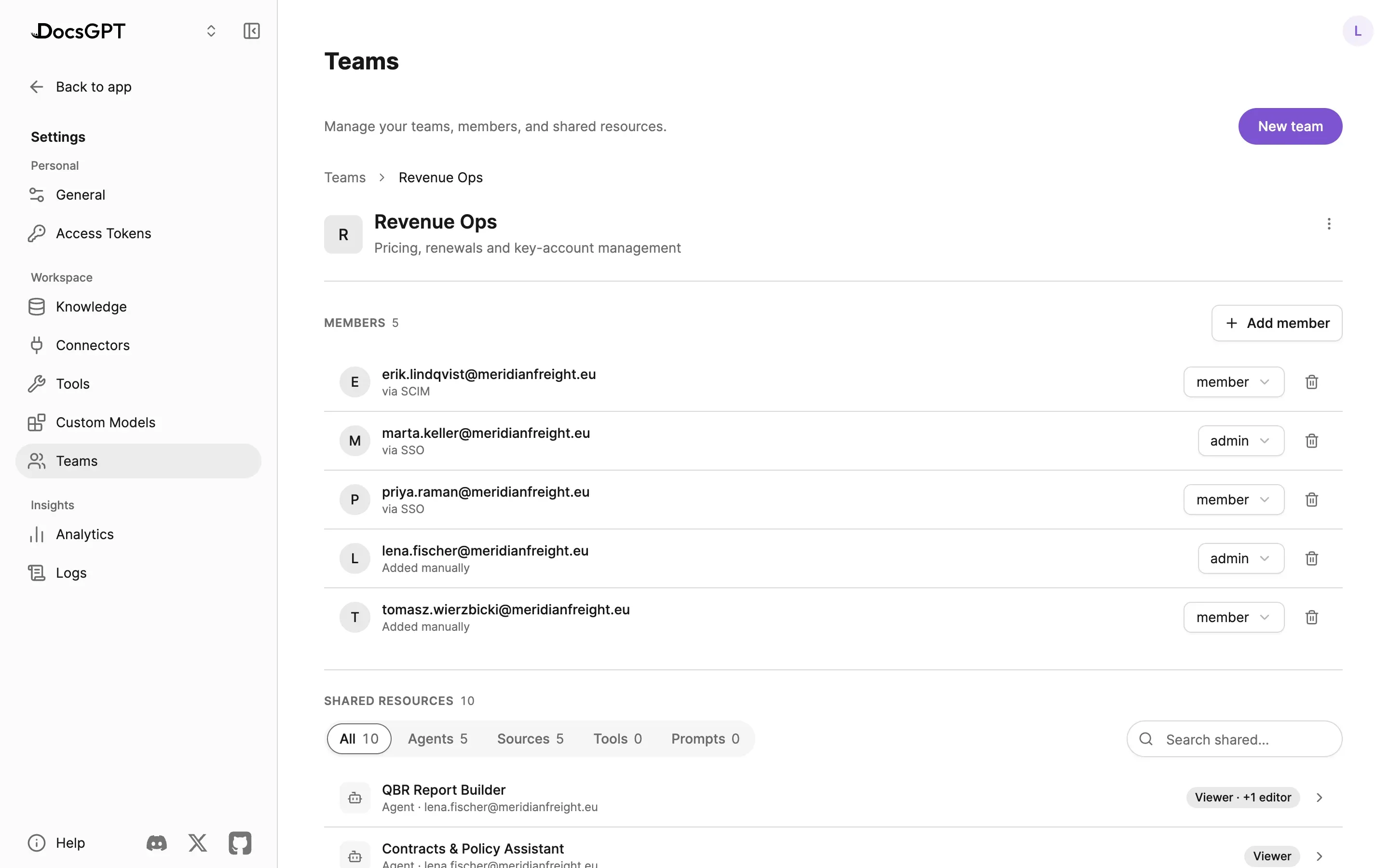Open the user avatar L menu
Screen dimensions: 1389x868
coord(1358,31)
